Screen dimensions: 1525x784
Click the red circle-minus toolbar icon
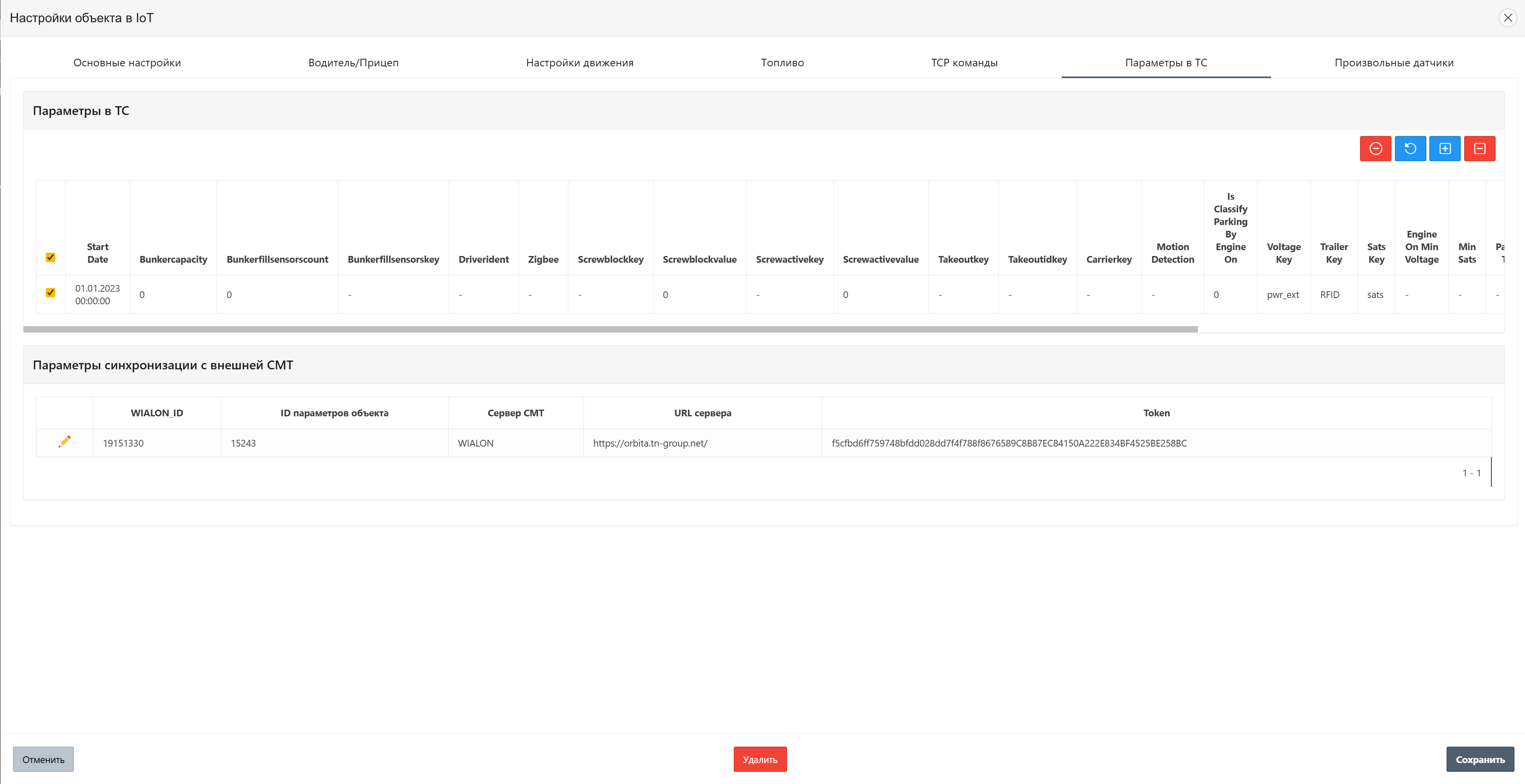tap(1375, 149)
